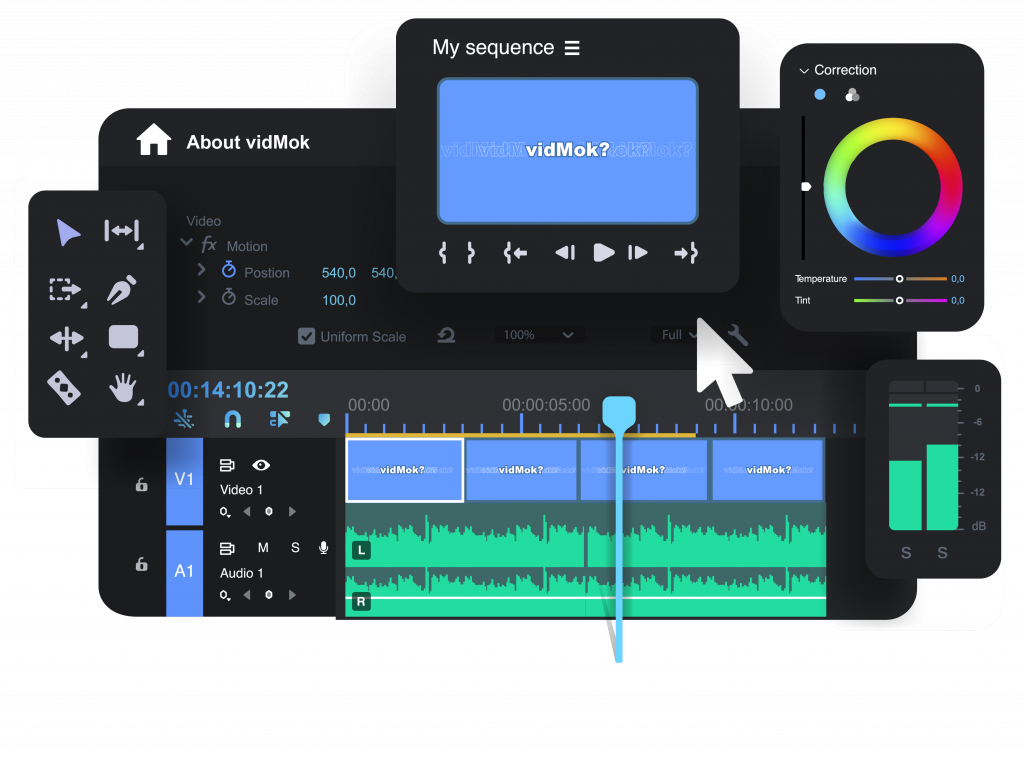Screen dimensions: 1024x759
Task: Click the L audio channel label
Action: (361, 550)
